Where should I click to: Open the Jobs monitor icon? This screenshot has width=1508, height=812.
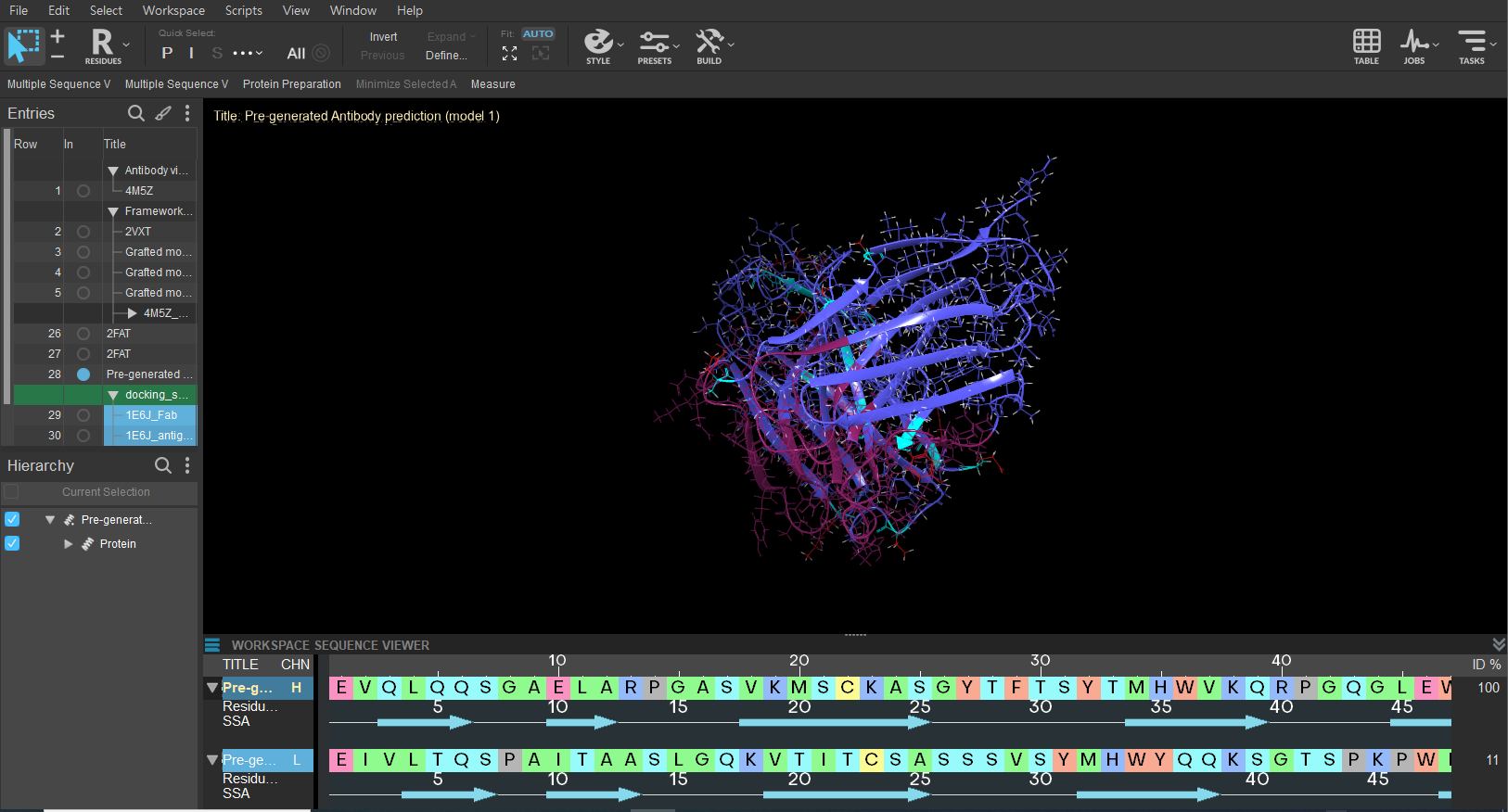1414,45
